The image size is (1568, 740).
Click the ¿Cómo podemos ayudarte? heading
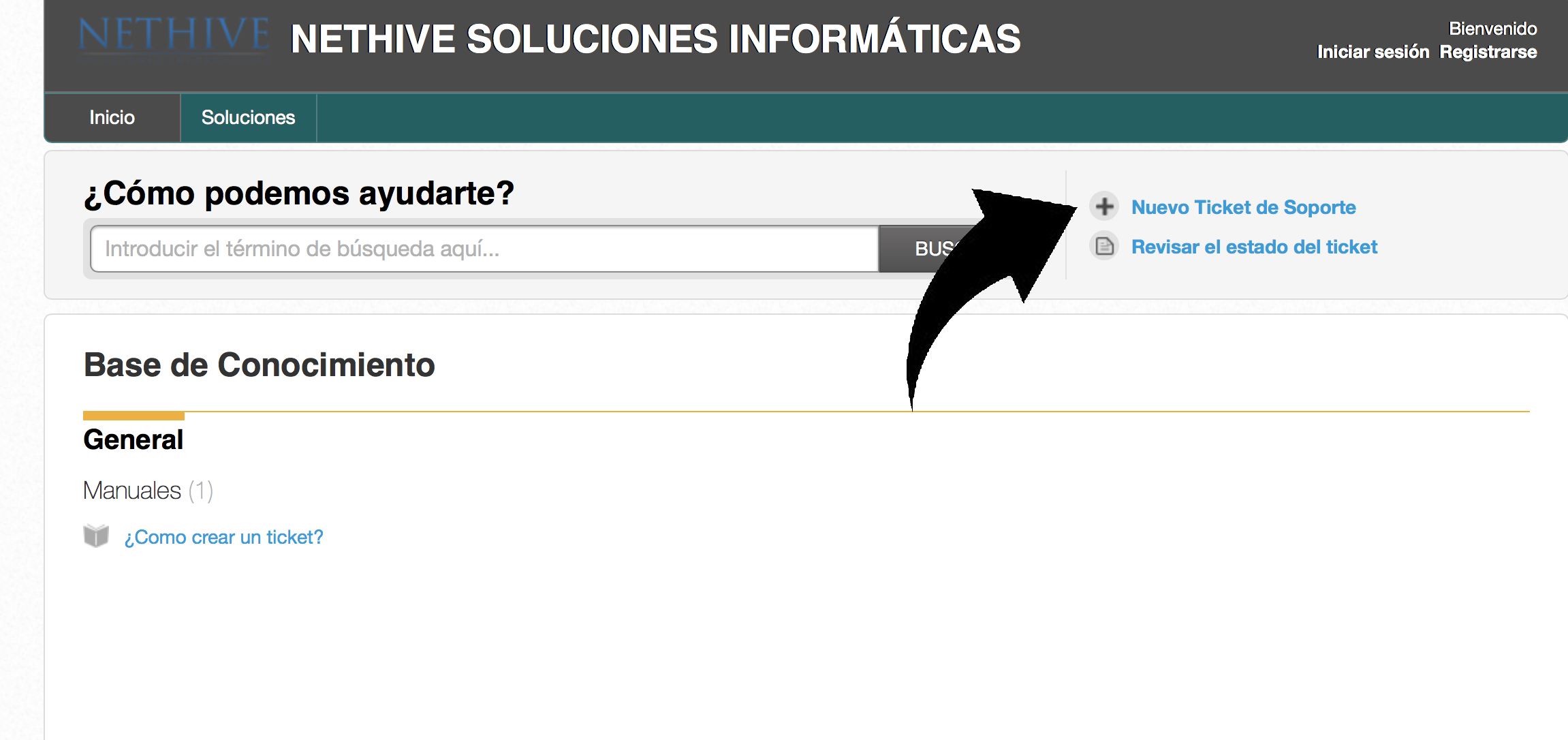coord(298,194)
